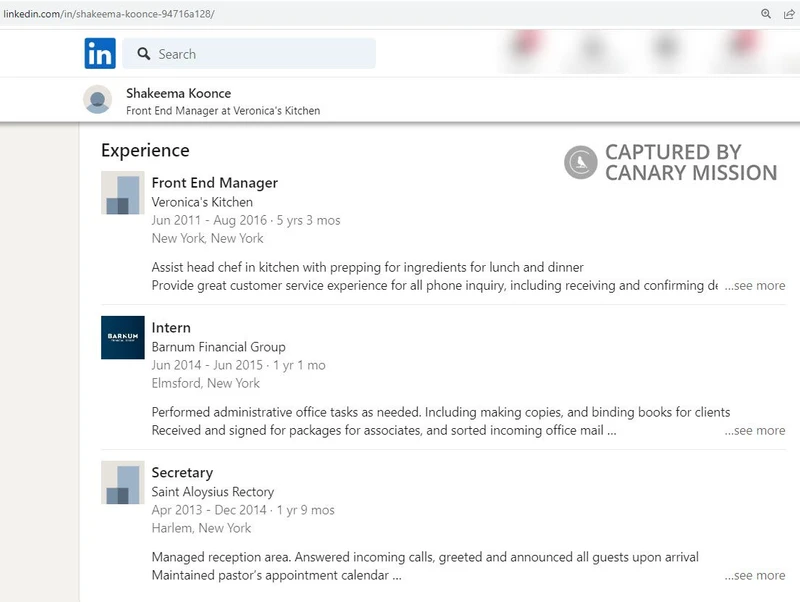Click location 'Harlem, New York'
This screenshot has width=800, height=602.
click(x=201, y=528)
